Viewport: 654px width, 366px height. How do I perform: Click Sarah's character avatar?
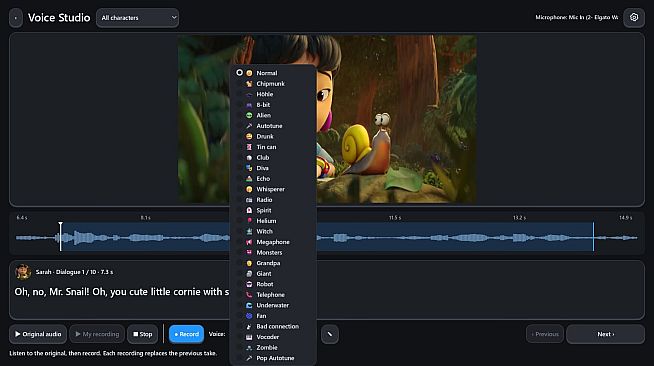pos(23,272)
